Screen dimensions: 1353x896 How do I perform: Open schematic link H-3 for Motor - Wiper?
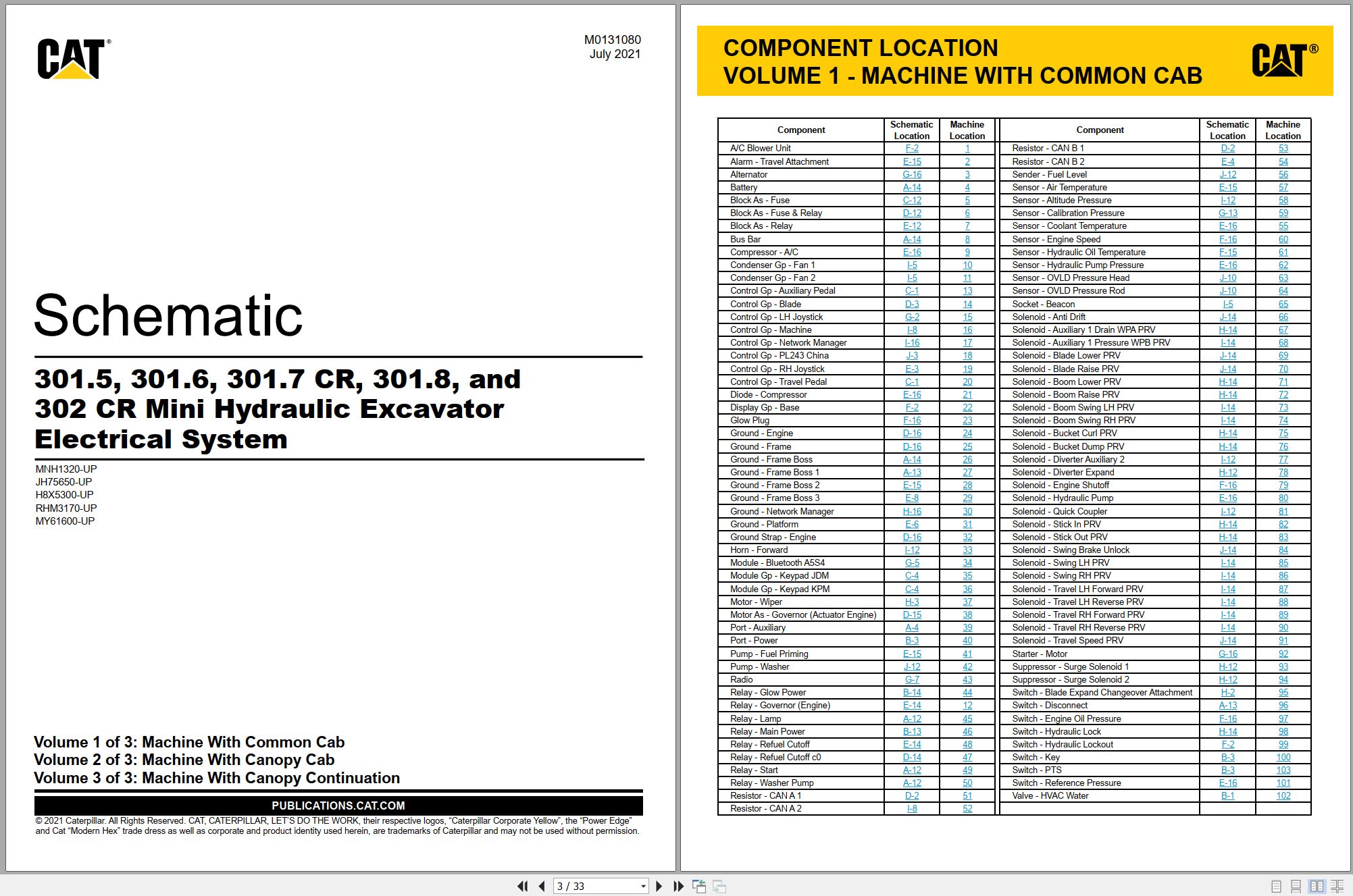point(911,602)
